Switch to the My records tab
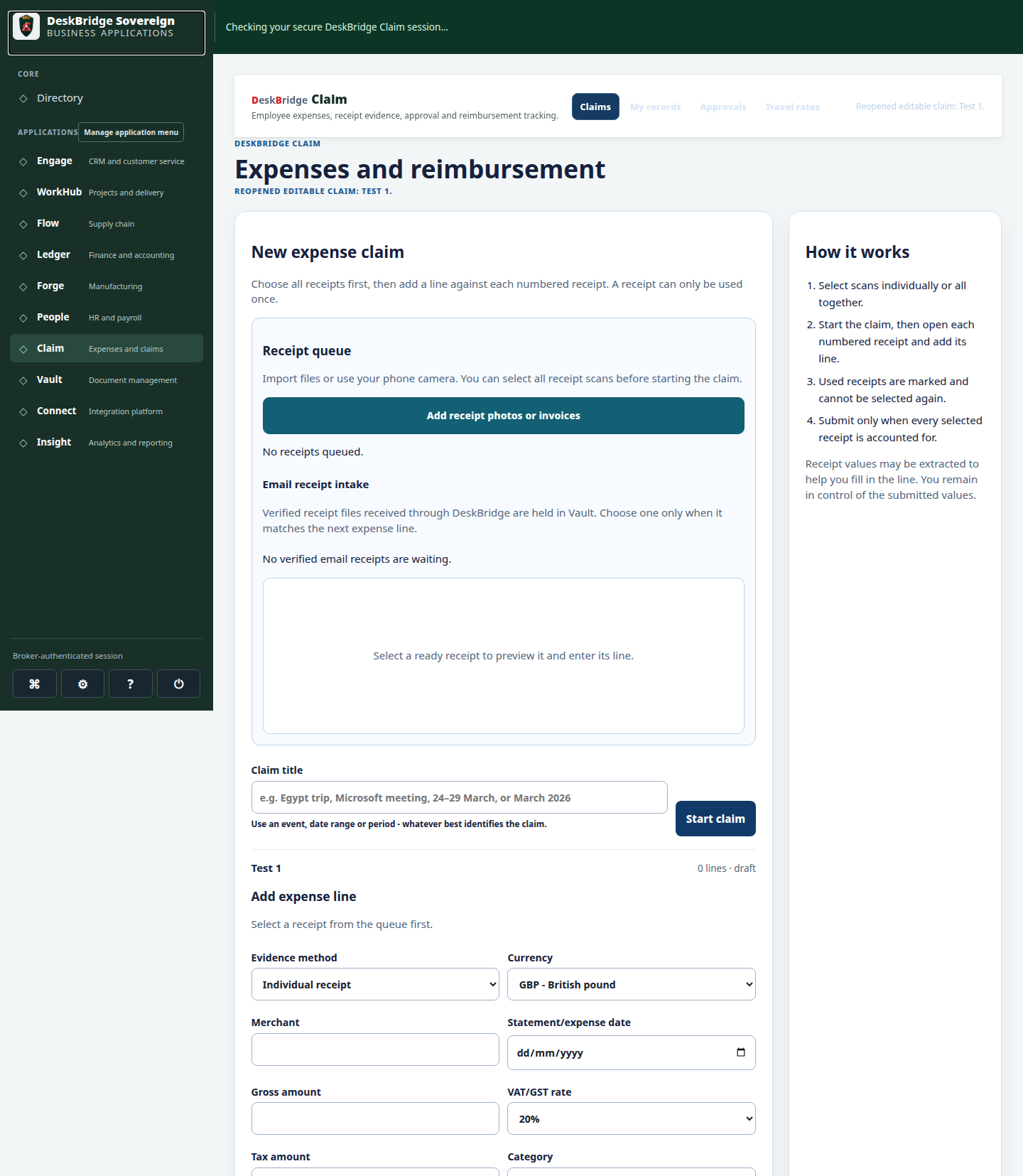Viewport: 1023px width, 1176px height. 655,107
